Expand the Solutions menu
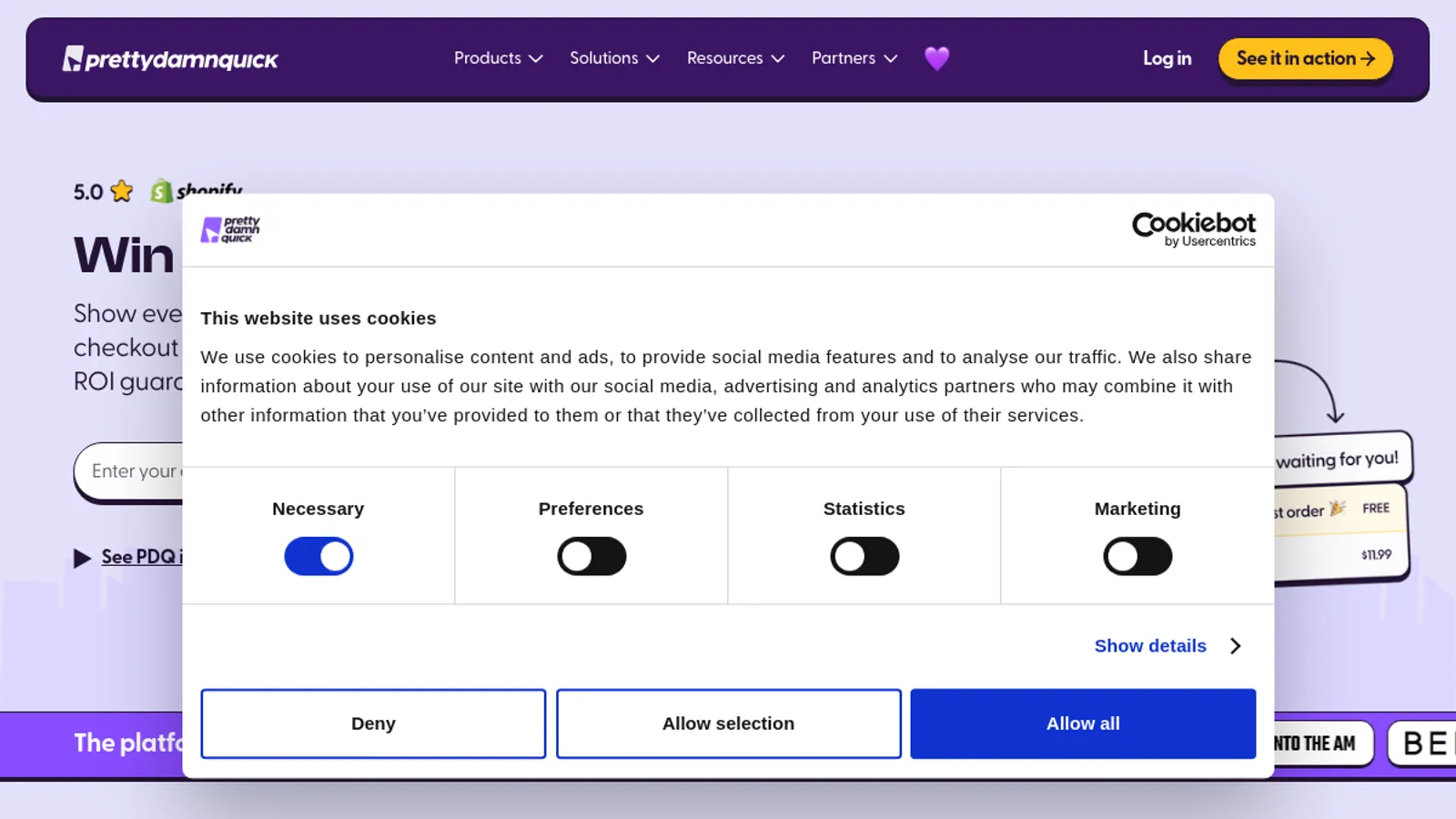Image resolution: width=1456 pixels, height=819 pixels. pos(614,58)
